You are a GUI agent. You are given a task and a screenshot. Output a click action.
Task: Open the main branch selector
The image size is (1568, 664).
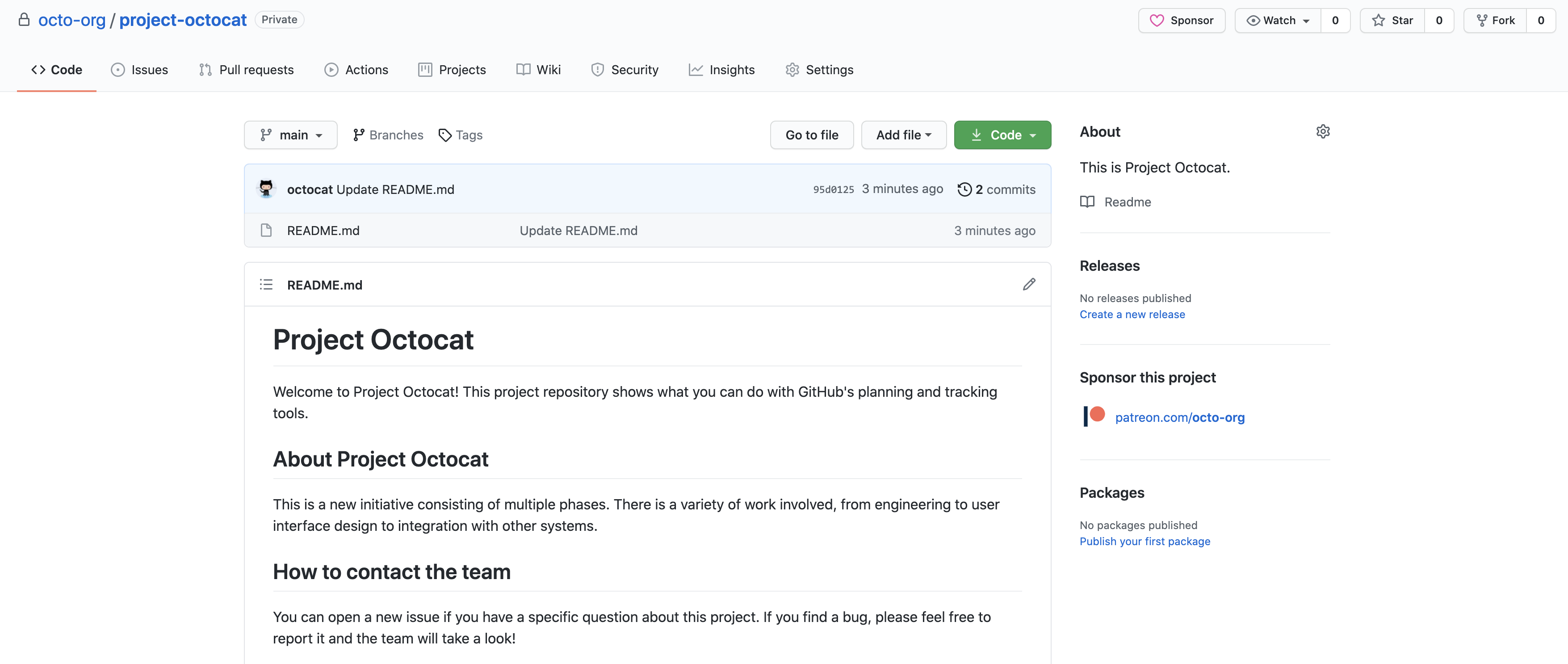click(x=290, y=134)
